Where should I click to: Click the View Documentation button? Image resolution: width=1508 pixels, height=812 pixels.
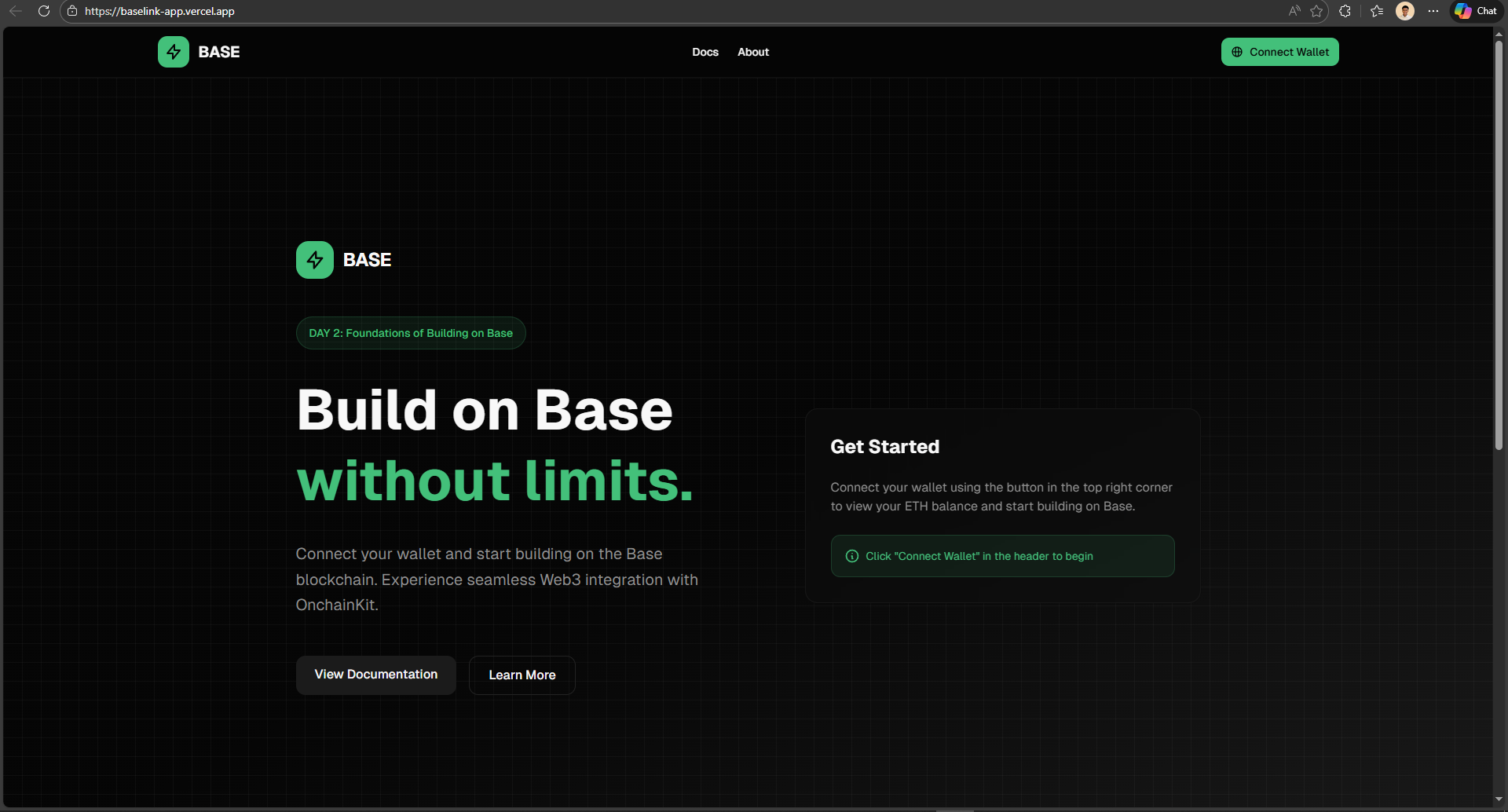[x=376, y=675]
